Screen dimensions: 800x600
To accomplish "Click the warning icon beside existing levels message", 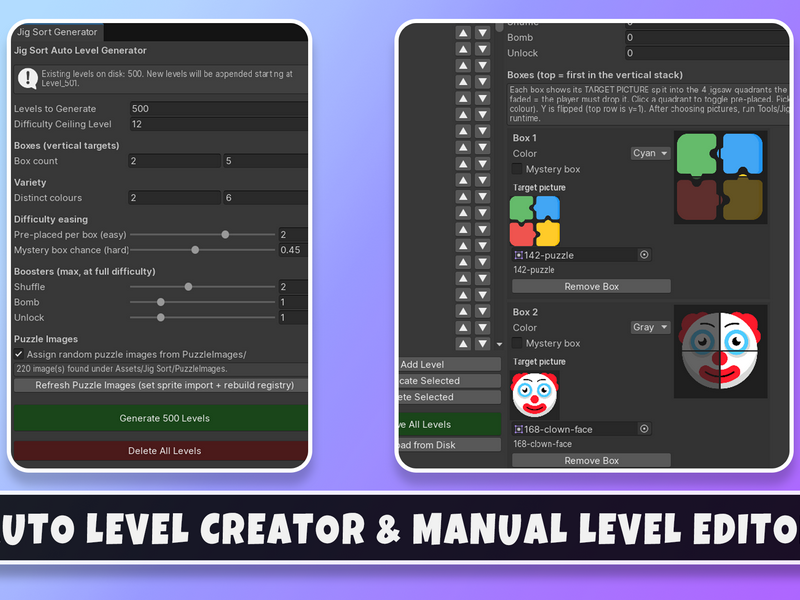I will [28, 78].
